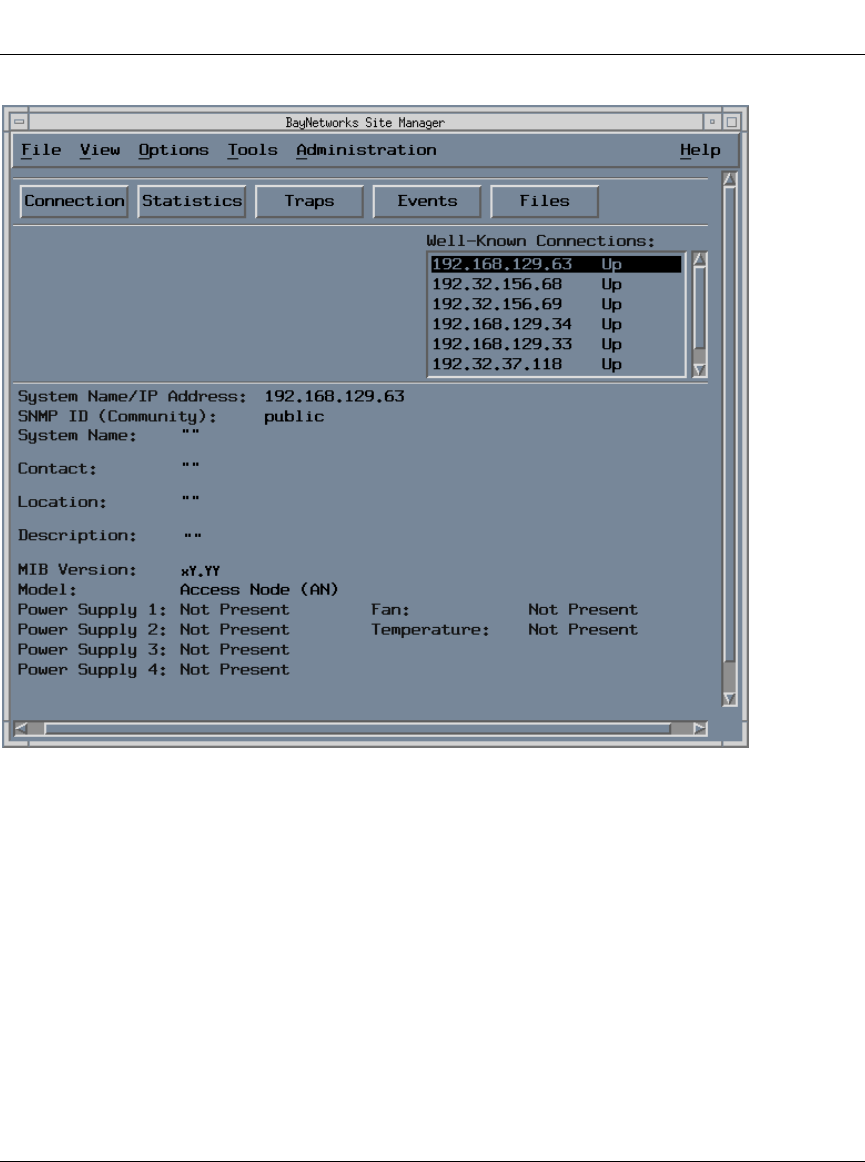Screen dimensions: 865x1162
Task: Click the Events button
Action: pos(427,202)
